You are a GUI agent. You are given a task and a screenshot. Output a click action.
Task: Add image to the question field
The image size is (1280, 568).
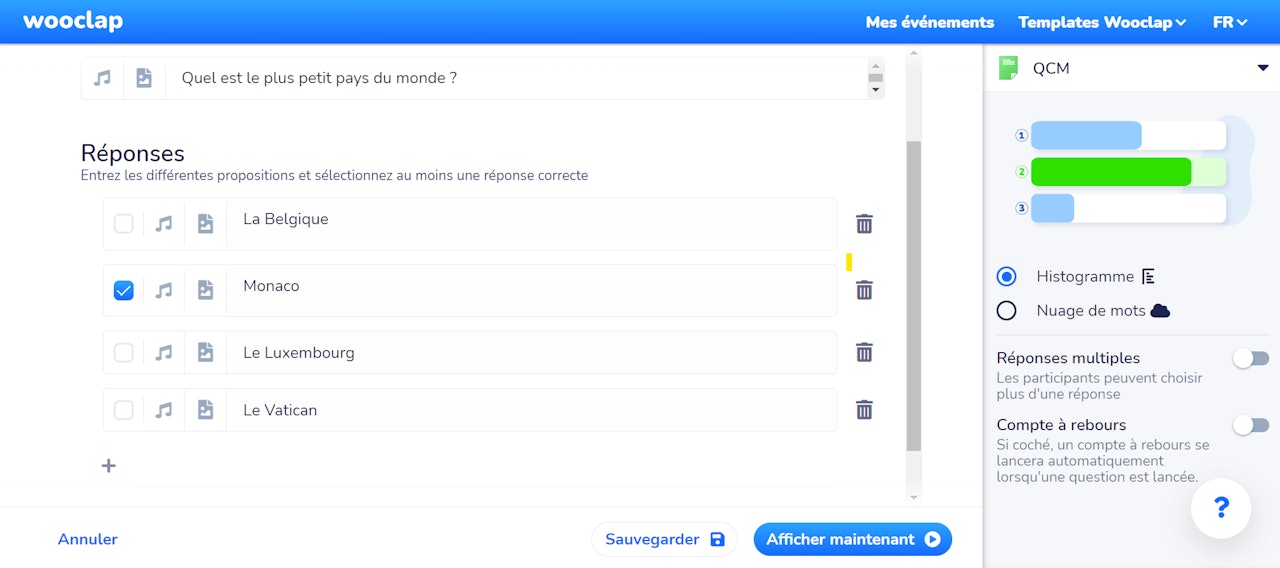(144, 78)
